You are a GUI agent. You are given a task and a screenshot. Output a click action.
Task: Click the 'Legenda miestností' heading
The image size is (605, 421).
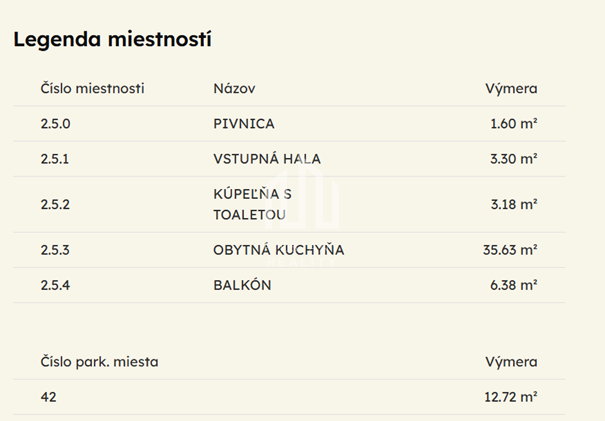click(x=111, y=40)
